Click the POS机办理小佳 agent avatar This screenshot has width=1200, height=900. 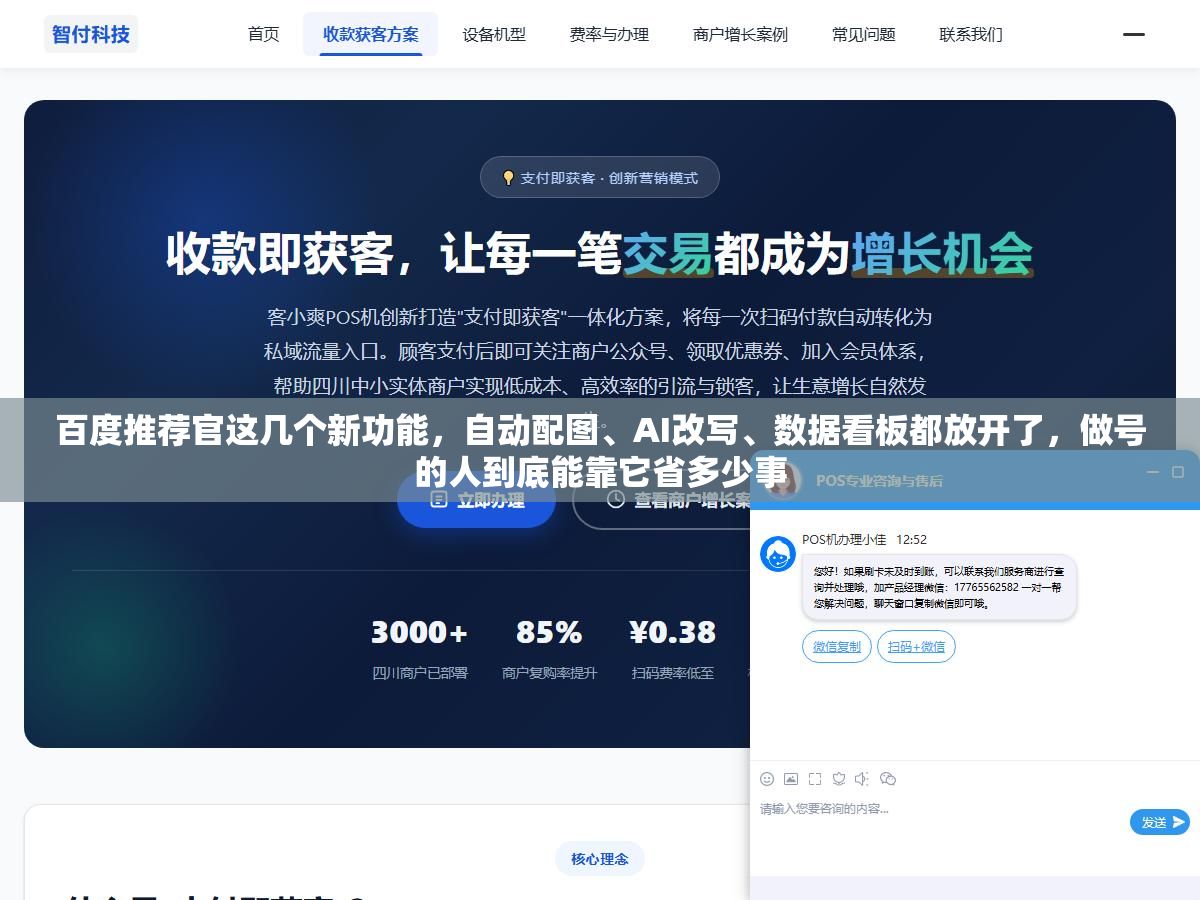(x=778, y=553)
